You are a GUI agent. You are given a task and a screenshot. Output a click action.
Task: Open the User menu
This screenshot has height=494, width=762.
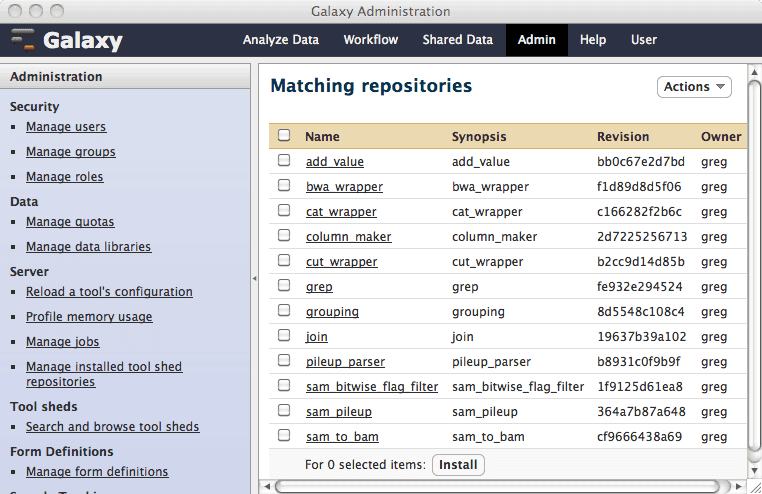(x=644, y=40)
